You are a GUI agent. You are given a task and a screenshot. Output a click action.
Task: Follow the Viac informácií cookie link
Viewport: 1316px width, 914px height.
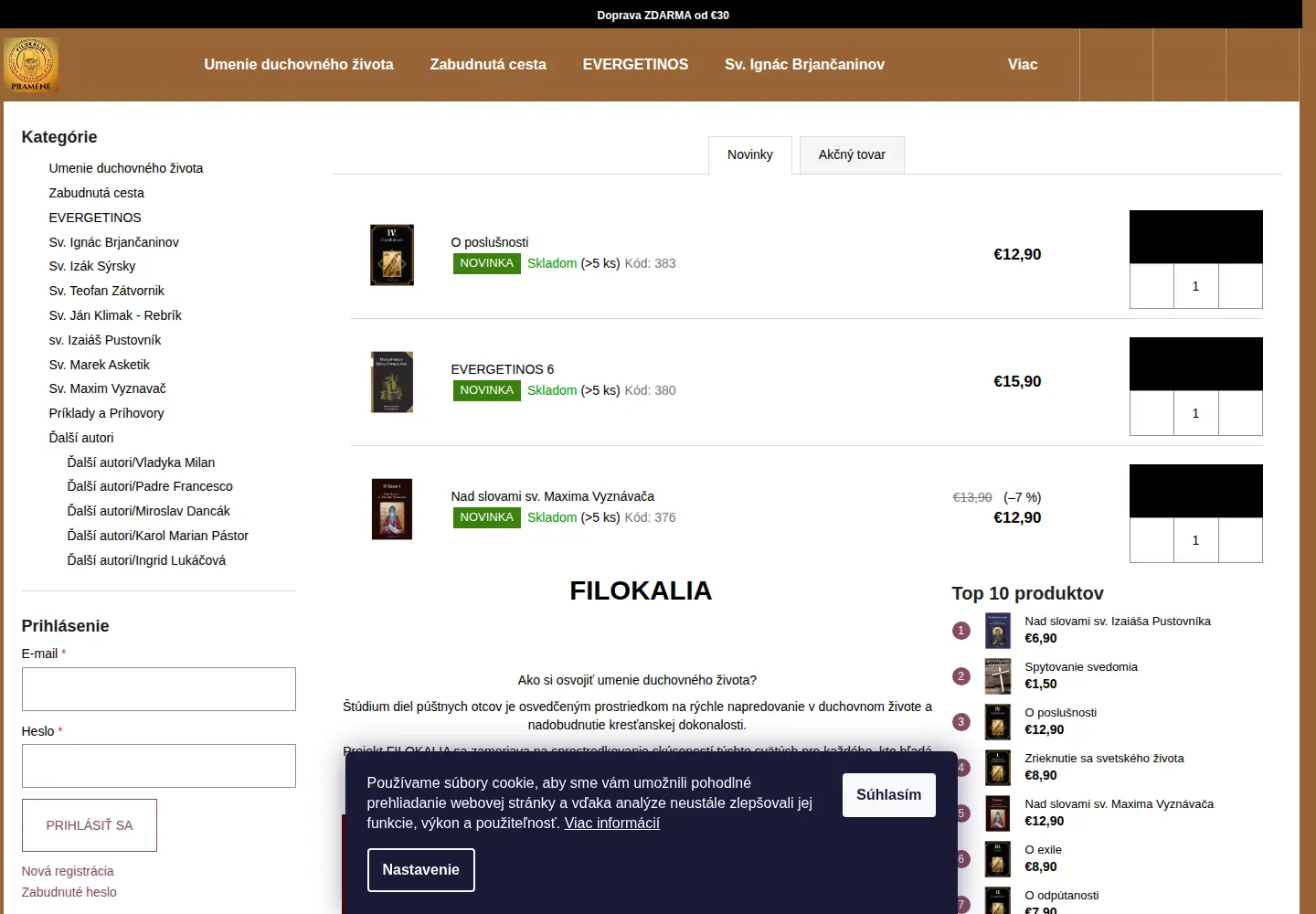pos(612,824)
